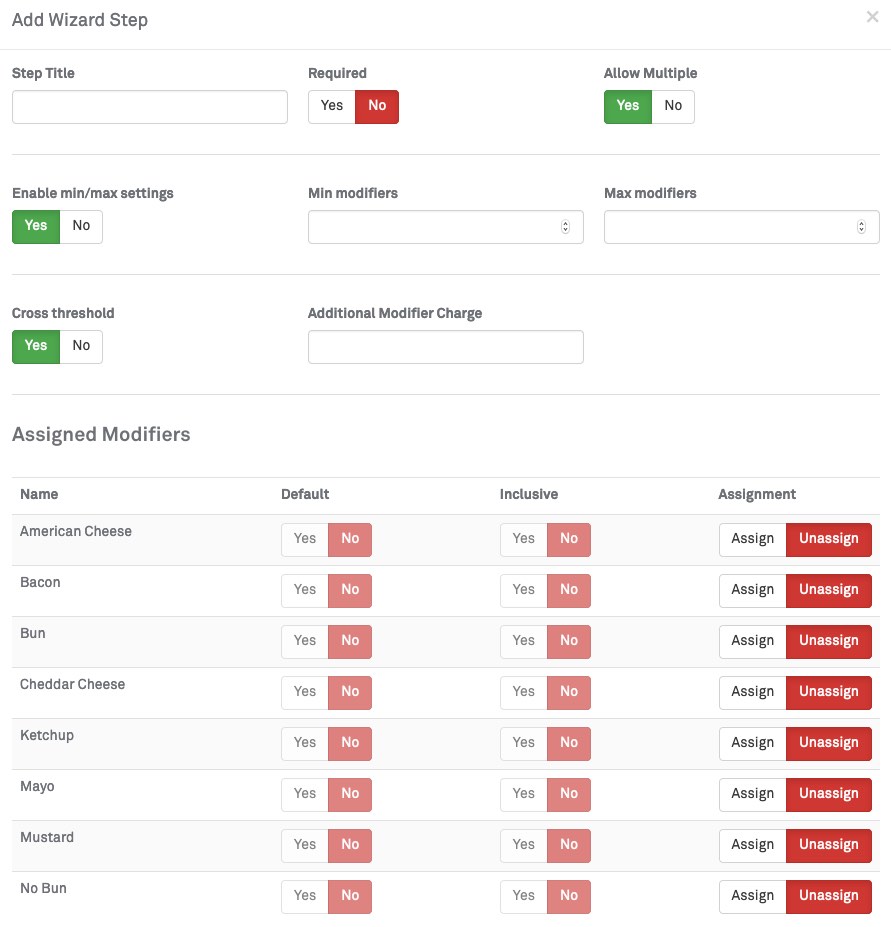Click Unassign for Mustard modifier

pyautogui.click(x=828, y=845)
